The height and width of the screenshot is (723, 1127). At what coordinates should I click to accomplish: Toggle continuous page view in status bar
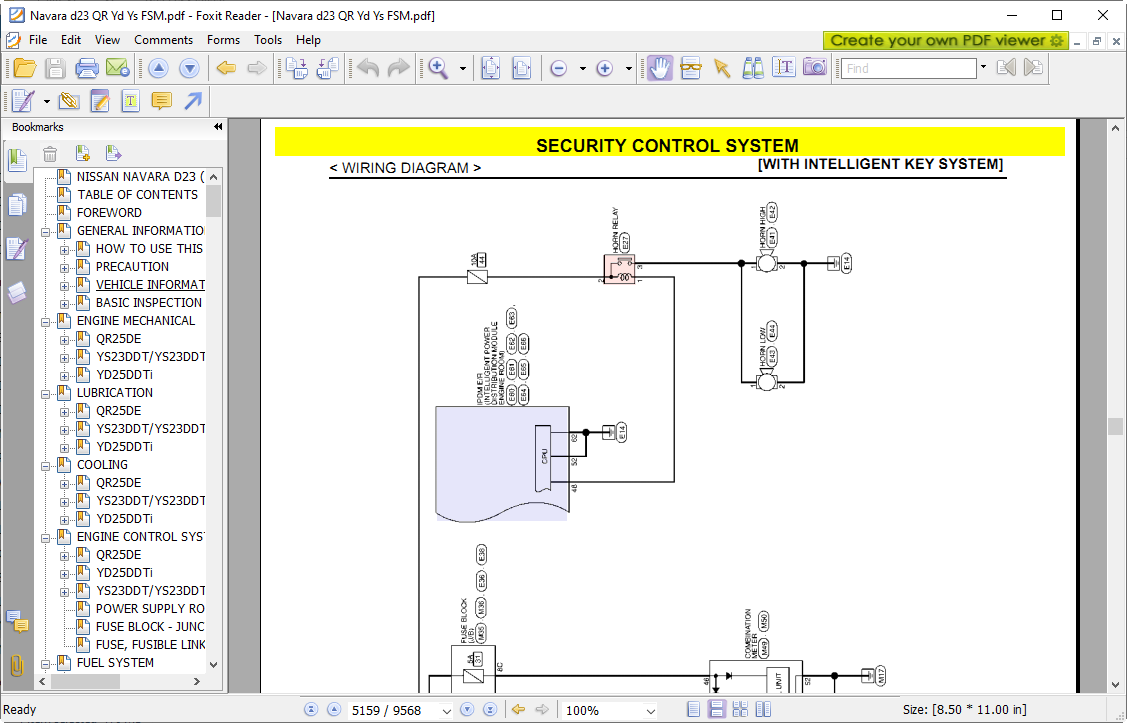point(717,710)
